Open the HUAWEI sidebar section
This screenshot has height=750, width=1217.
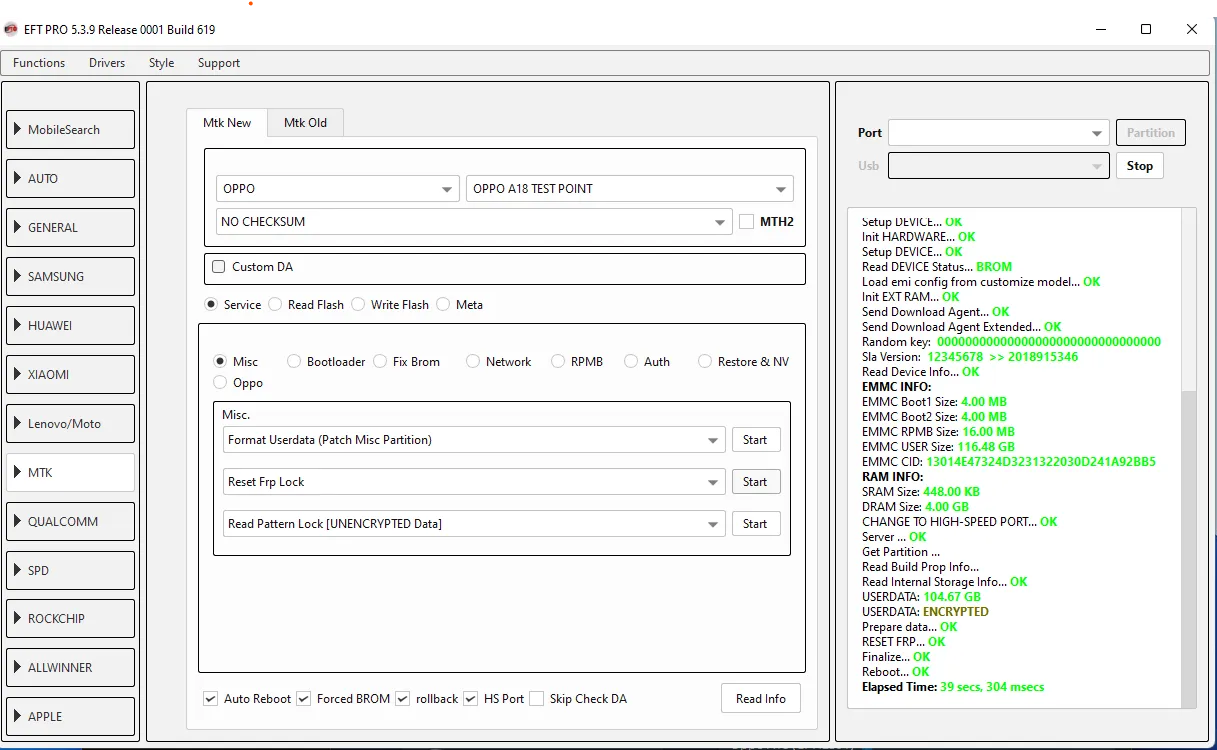tap(70, 325)
